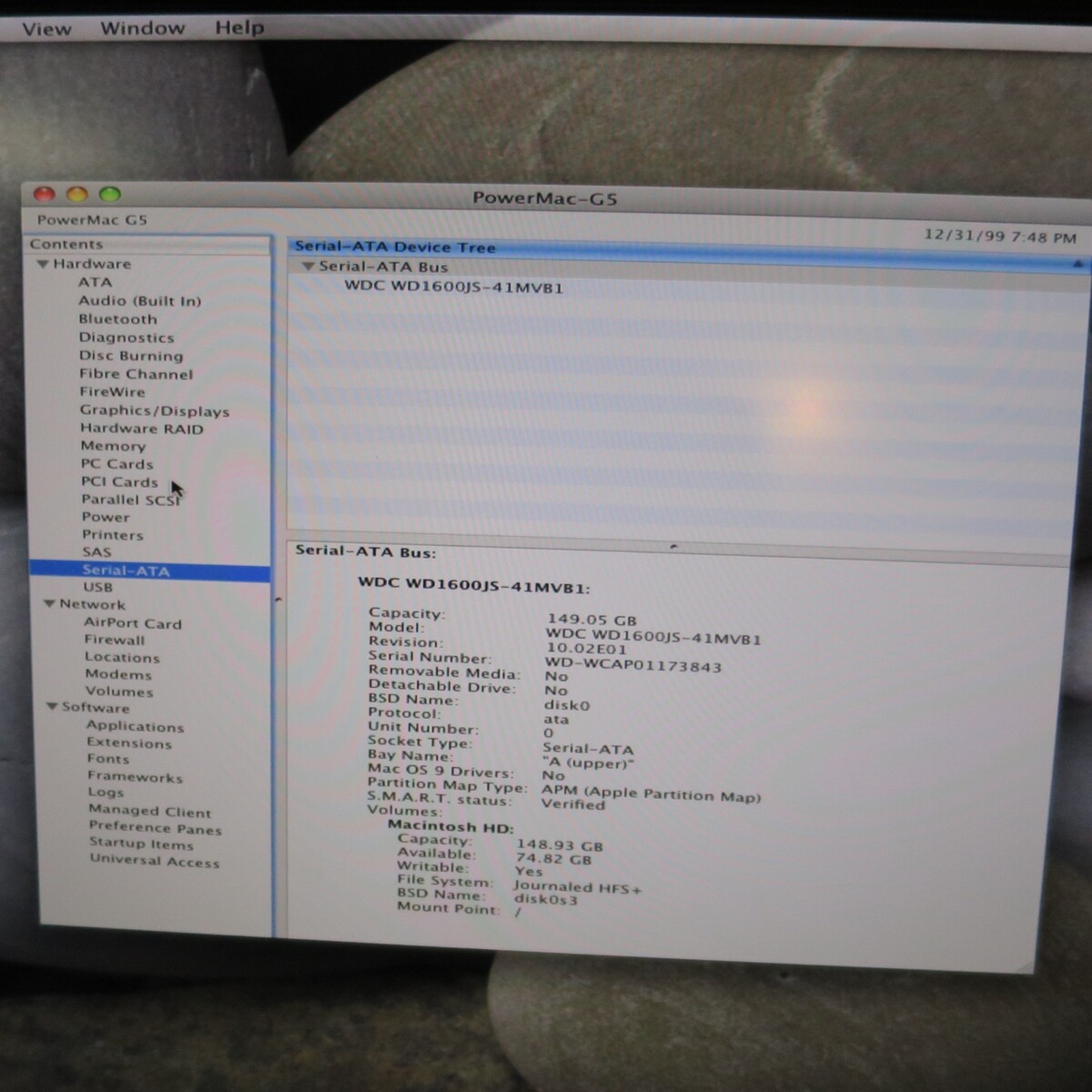Select Fibre Channel entry
Screen dimensions: 1092x1092
point(136,374)
